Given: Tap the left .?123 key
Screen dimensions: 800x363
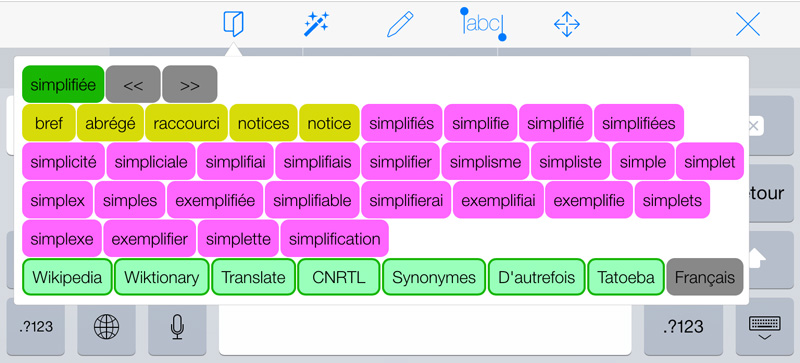Looking at the screenshot, I should pos(35,327).
